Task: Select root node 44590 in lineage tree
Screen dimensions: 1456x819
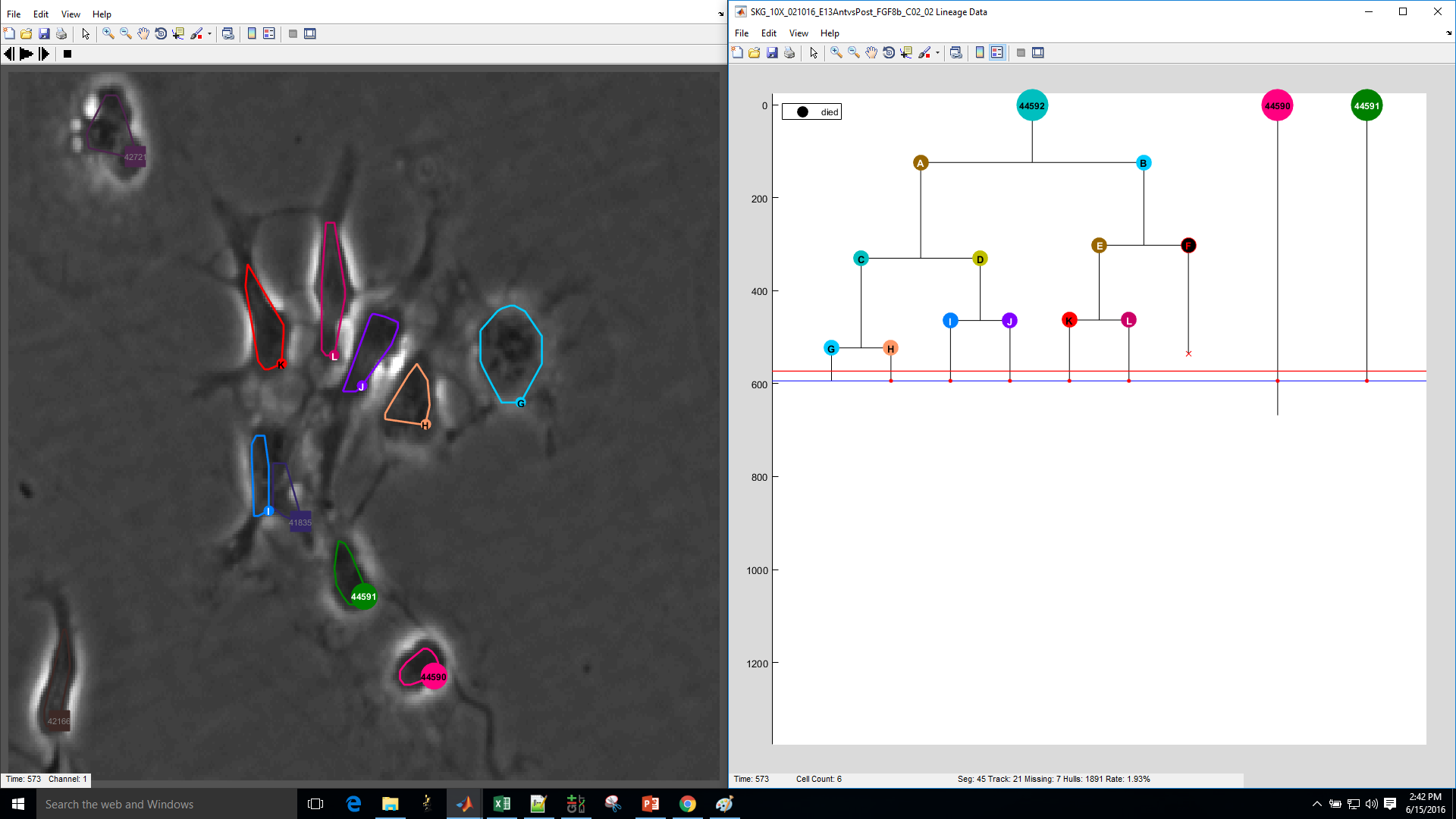Action: pyautogui.click(x=1277, y=105)
